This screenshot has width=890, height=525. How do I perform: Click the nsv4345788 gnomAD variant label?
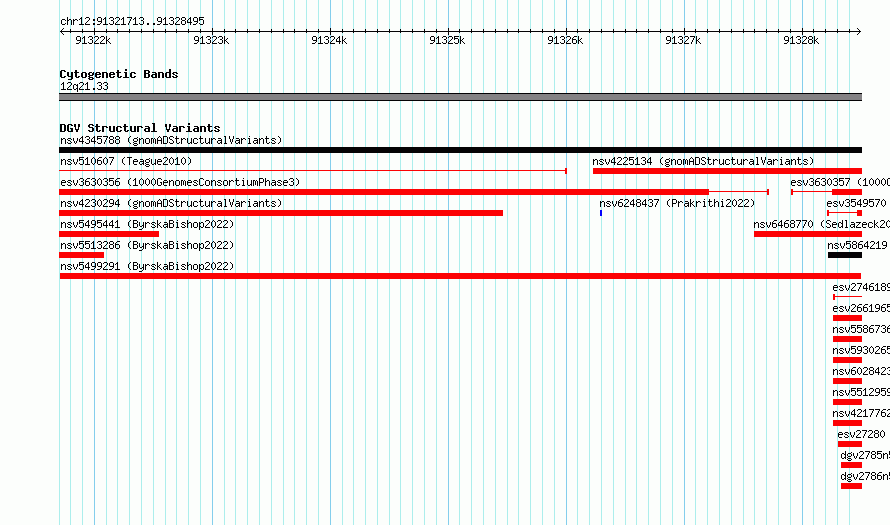[171, 140]
